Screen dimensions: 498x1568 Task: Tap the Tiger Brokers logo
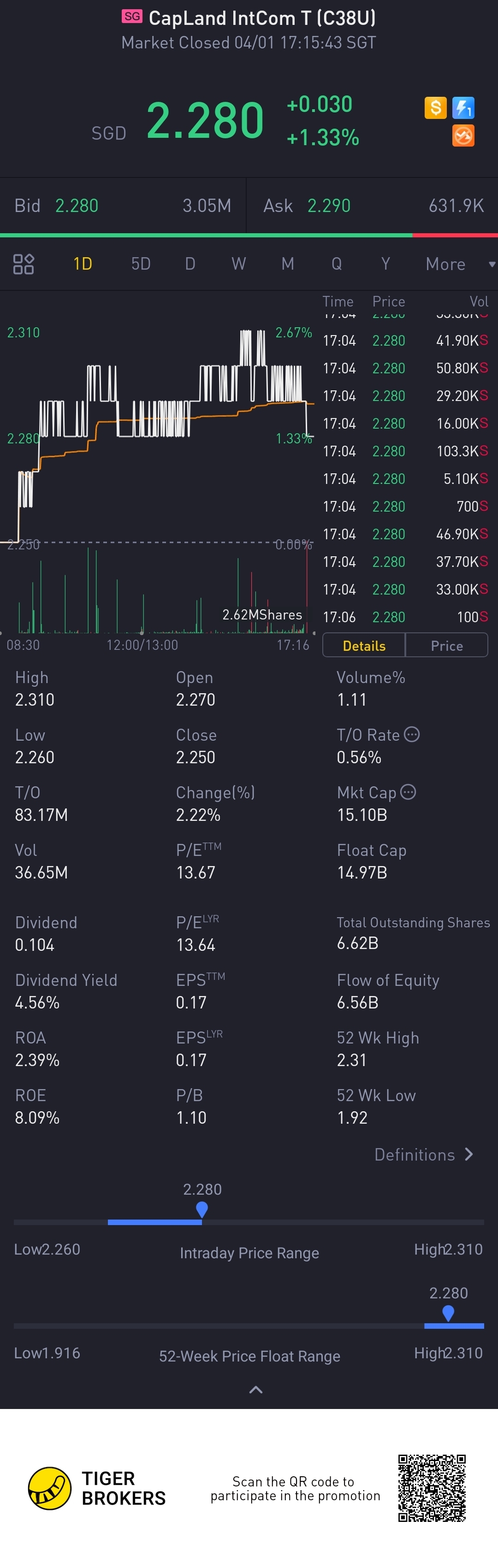click(x=97, y=1488)
